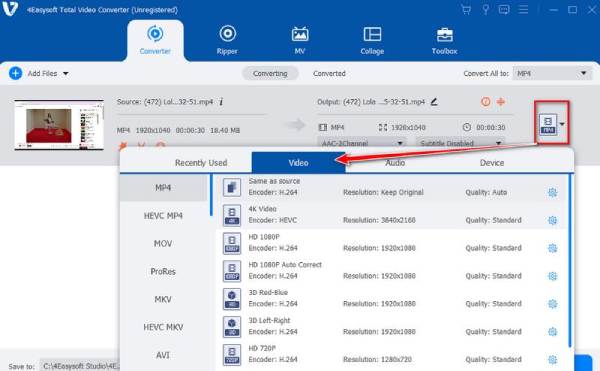Switch to the Ripper tab

pyautogui.click(x=227, y=41)
